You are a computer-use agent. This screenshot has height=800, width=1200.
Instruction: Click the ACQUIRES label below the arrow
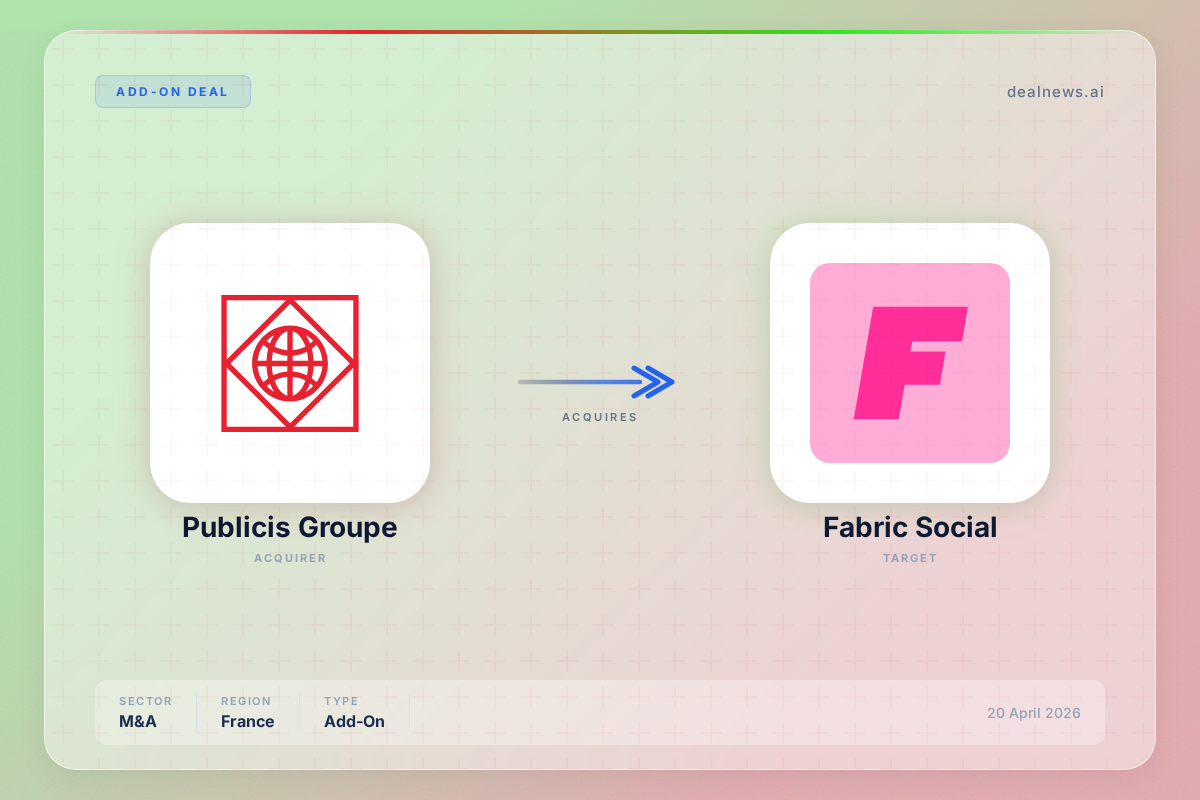click(x=599, y=417)
